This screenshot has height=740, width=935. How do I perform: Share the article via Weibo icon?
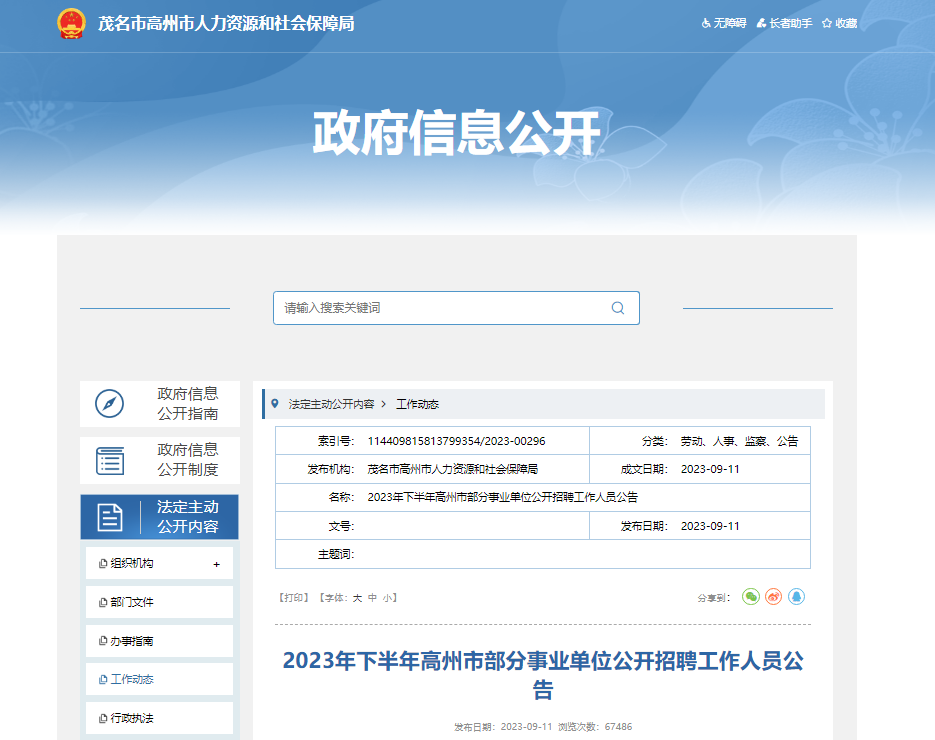[774, 597]
